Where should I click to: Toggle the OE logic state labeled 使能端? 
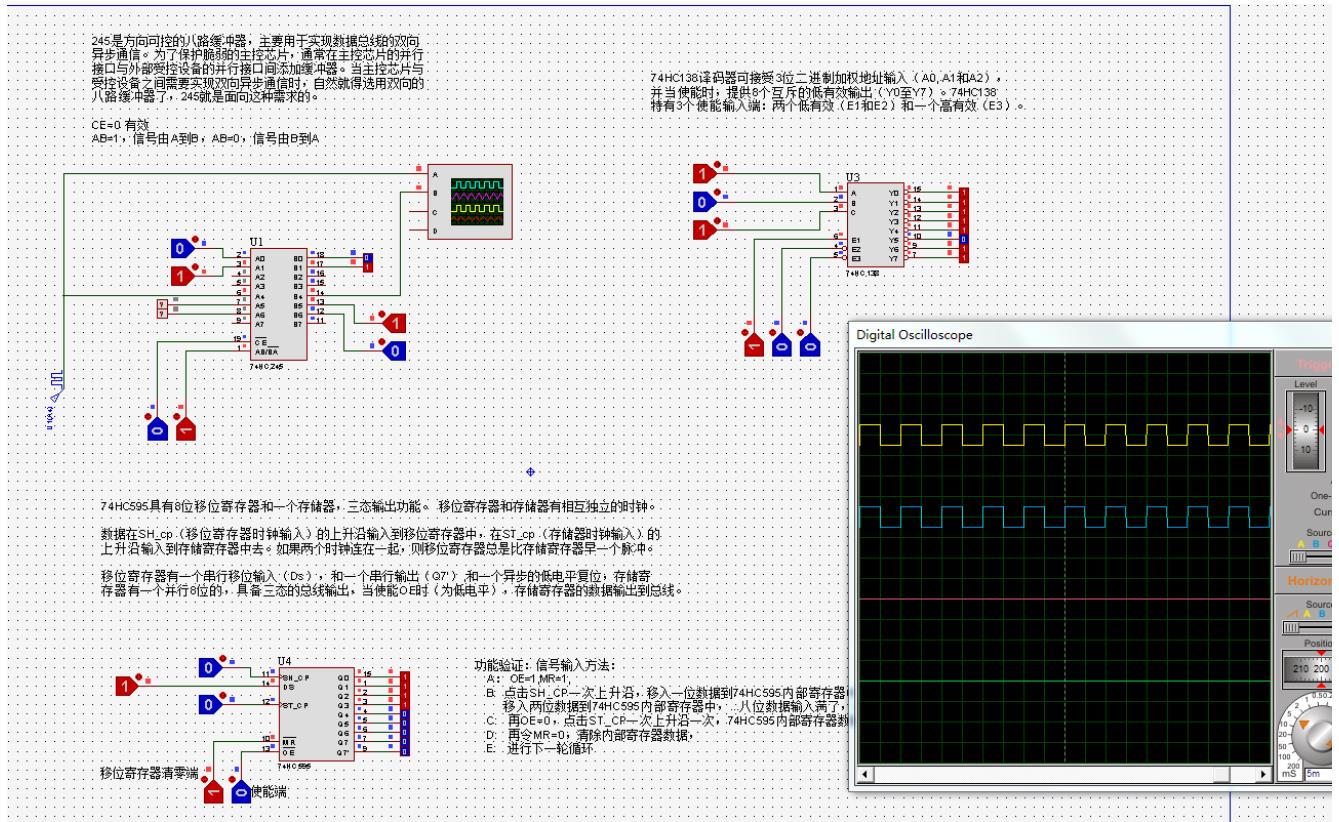coord(240,792)
